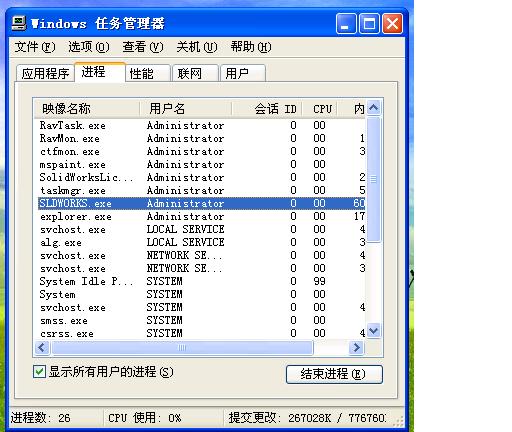Click the horizontal scrollbar right arrow
The image size is (512, 432).
(x=357, y=348)
